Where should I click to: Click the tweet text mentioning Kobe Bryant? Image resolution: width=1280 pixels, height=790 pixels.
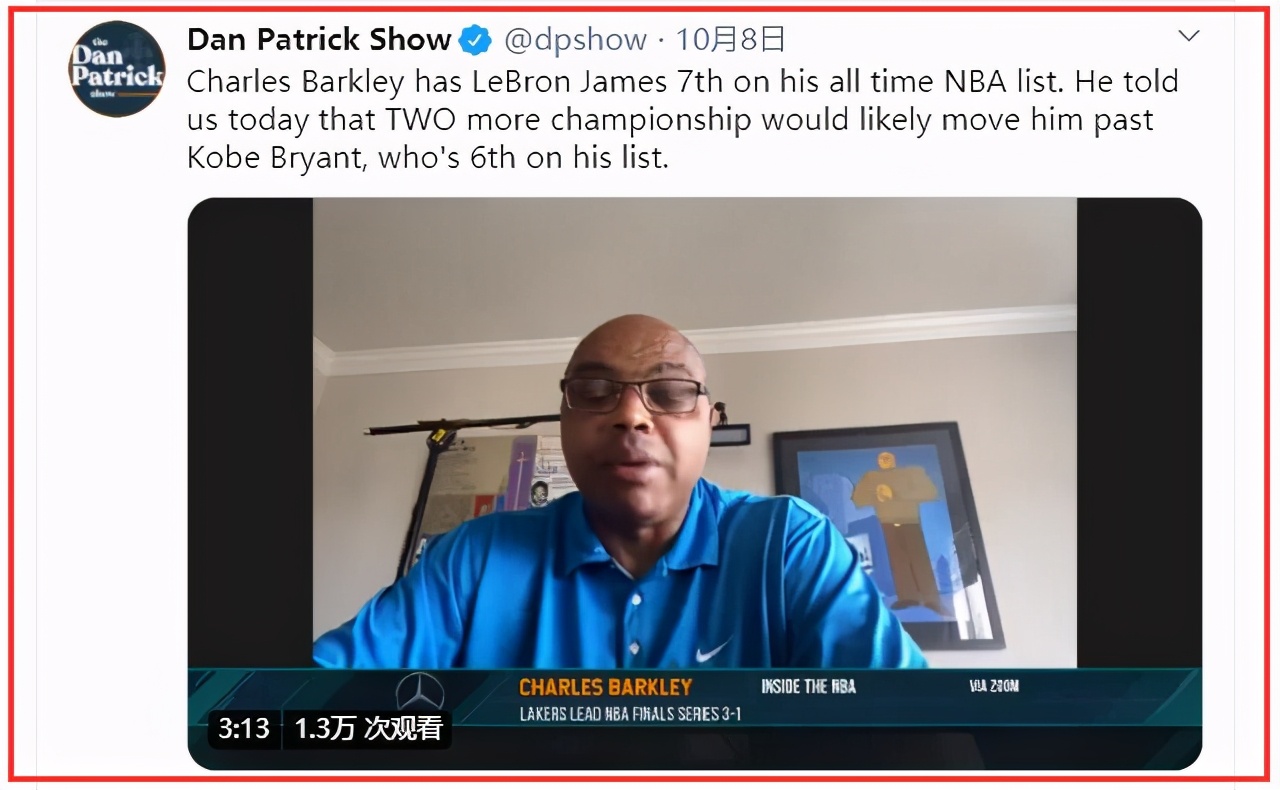coord(427,157)
